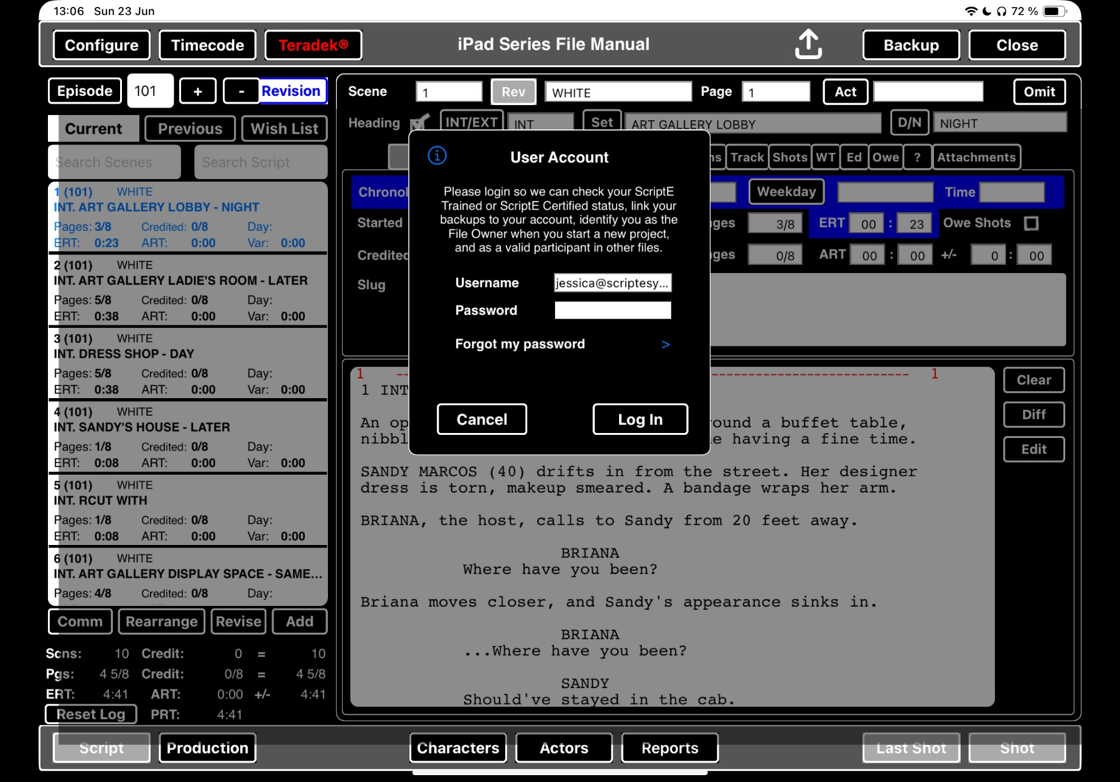Screen dimensions: 1120x782
Task: Toggle the Rev button beside Scene
Action: (513, 92)
